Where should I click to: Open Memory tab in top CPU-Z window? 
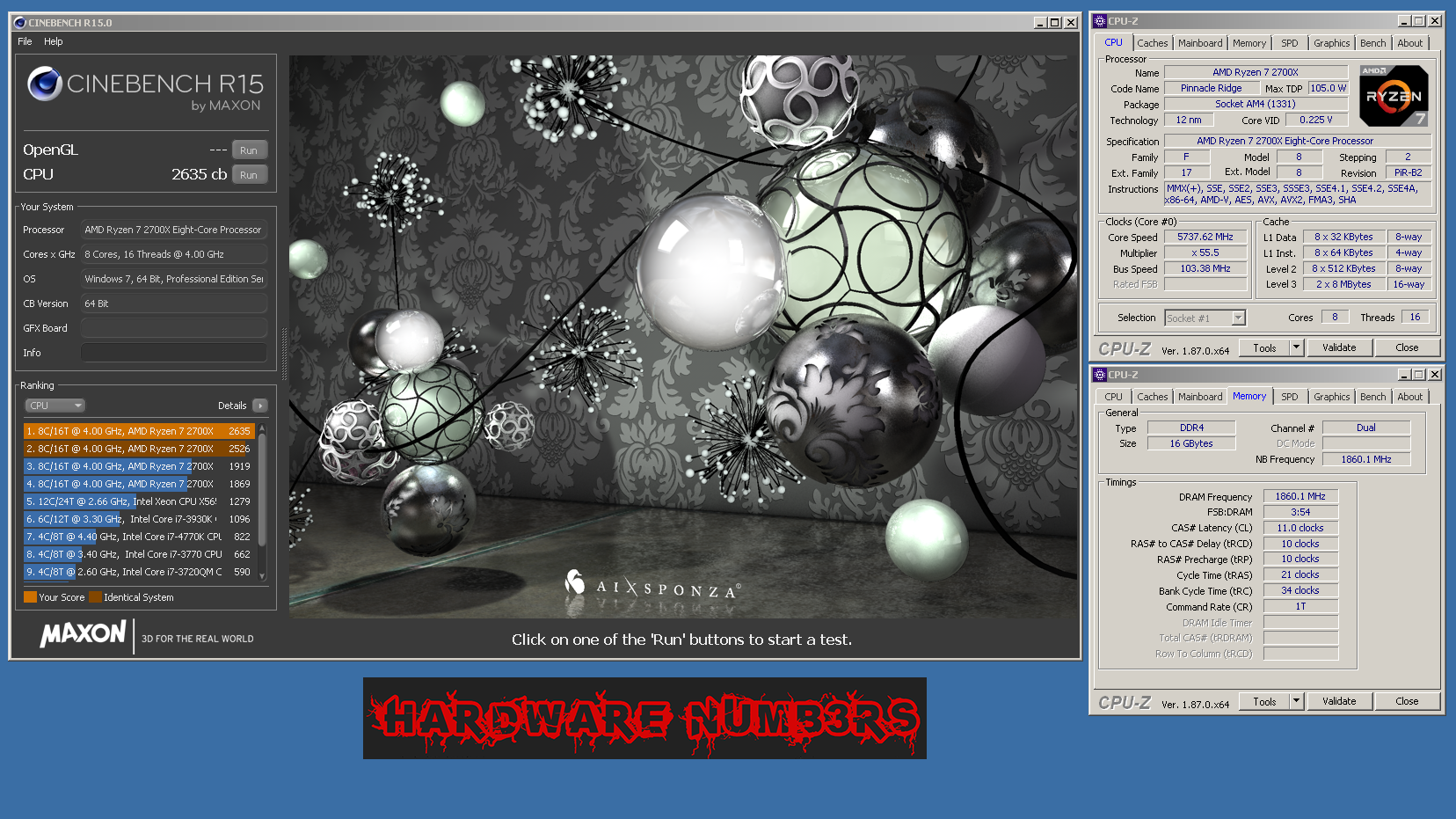(x=1249, y=43)
